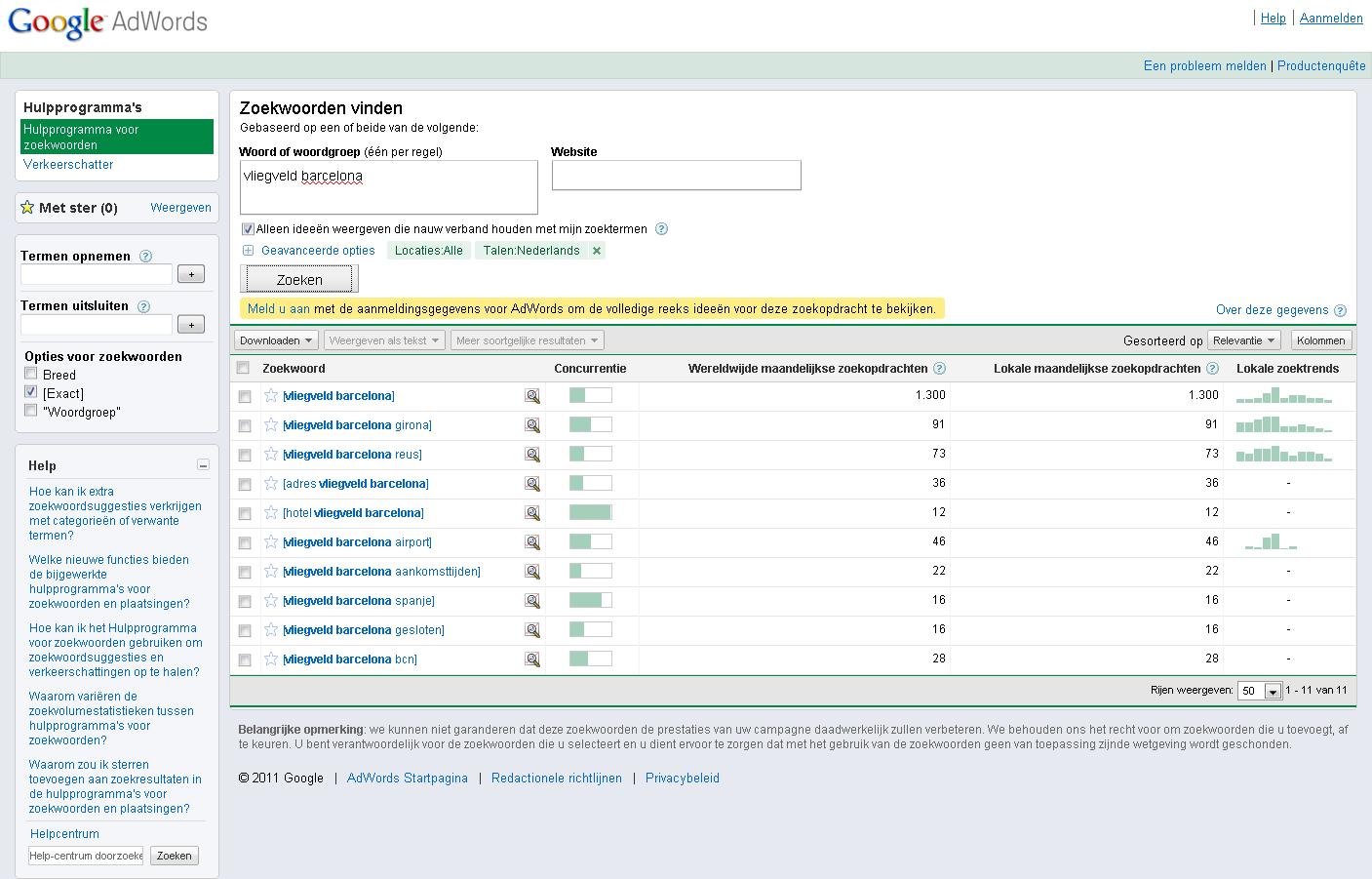Screen dimensions: 1372x879
Task: Open the Weergeven als tekst dropdown
Action: 384,340
